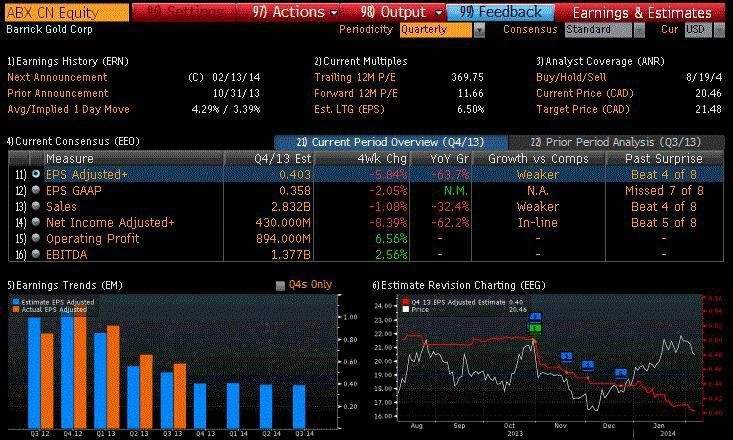Click the ABX CN Equity ticker field

(x=67, y=12)
